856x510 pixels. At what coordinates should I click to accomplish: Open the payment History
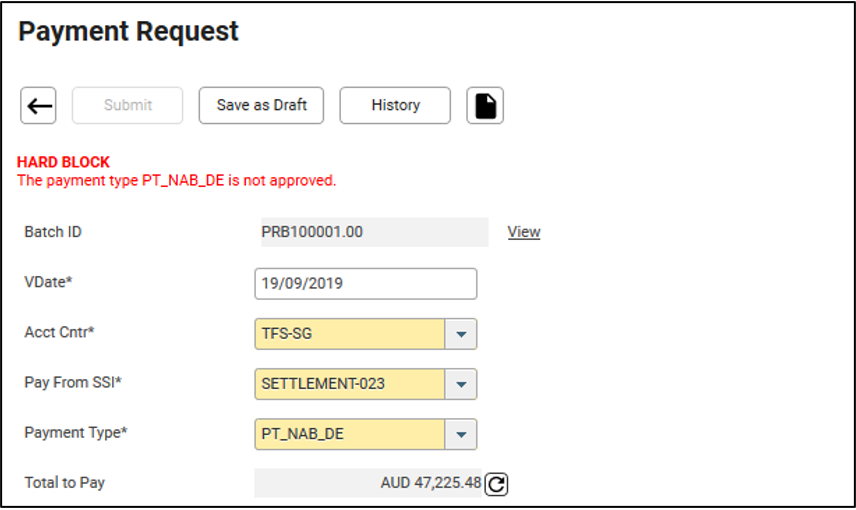[x=395, y=105]
